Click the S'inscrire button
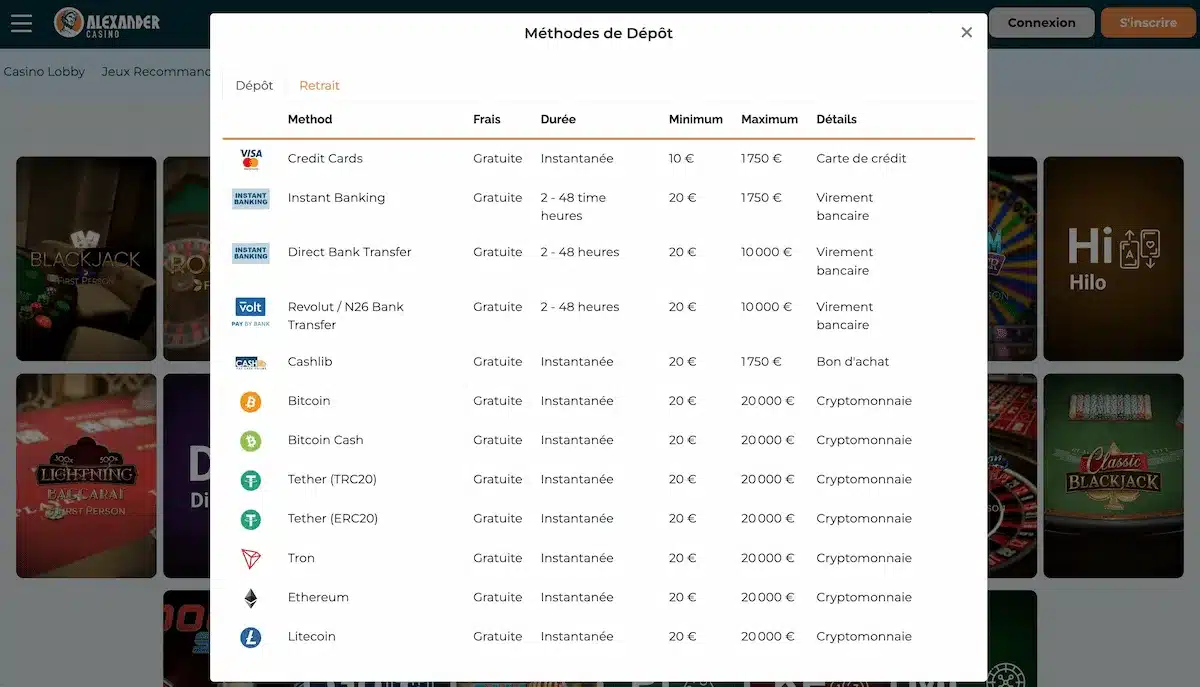Image resolution: width=1200 pixels, height=687 pixels. pos(1148,23)
